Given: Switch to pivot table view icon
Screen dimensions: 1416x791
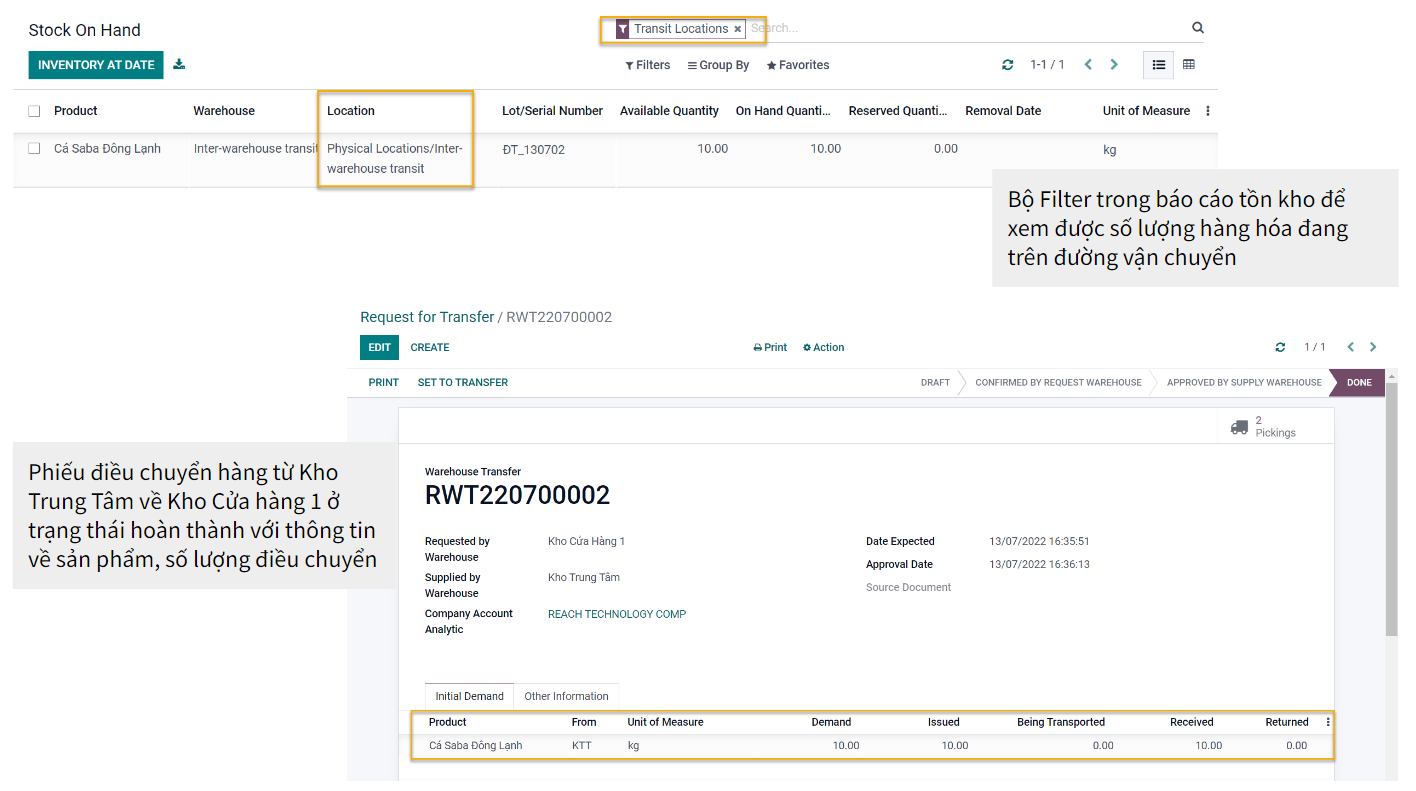Looking at the screenshot, I should pos(1189,65).
